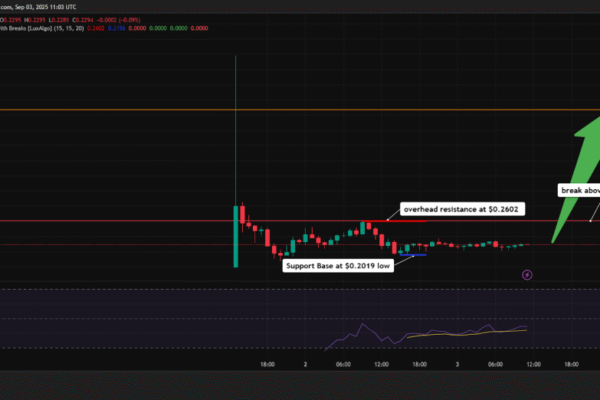
Task: Click the Close value C0.2294
Action: pos(83,20)
